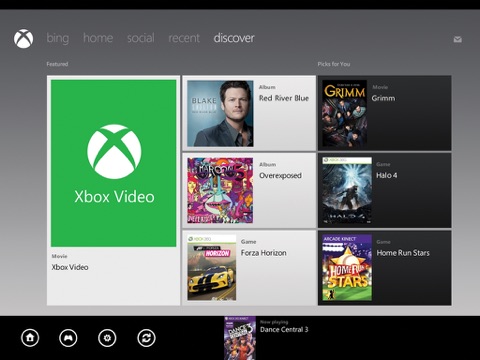Open Halo 4 game cover
The height and width of the screenshot is (360, 480).
click(x=347, y=190)
